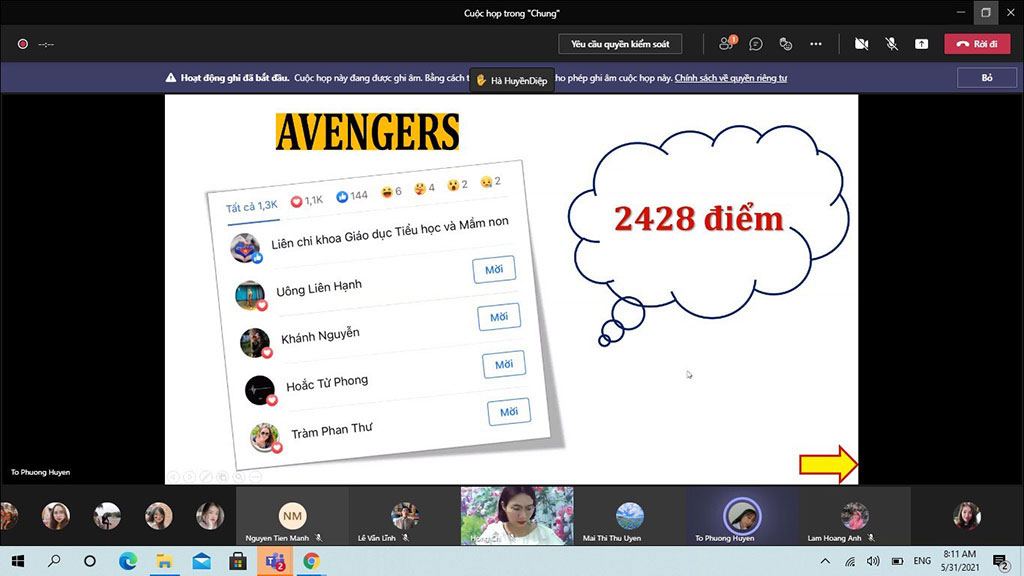Click the red recording indicator icon
This screenshot has height=576, width=1024.
(x=23, y=44)
